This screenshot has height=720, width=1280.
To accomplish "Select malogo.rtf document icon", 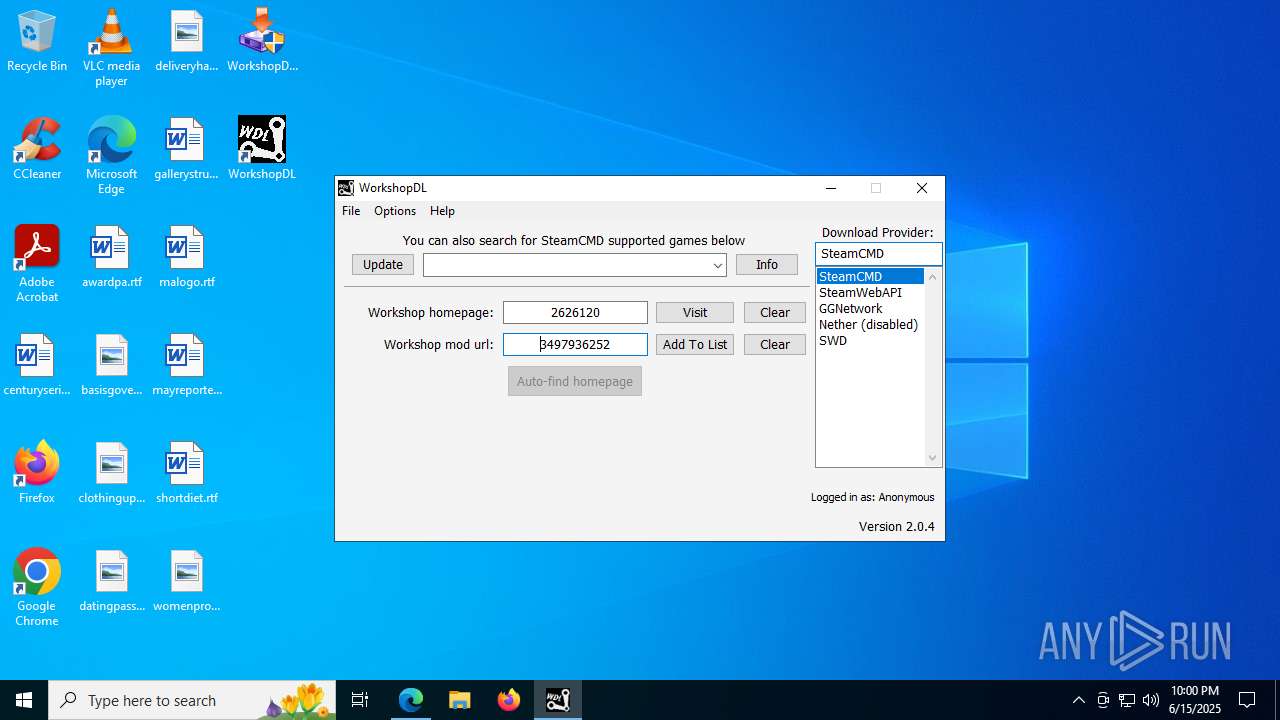I will tap(186, 258).
